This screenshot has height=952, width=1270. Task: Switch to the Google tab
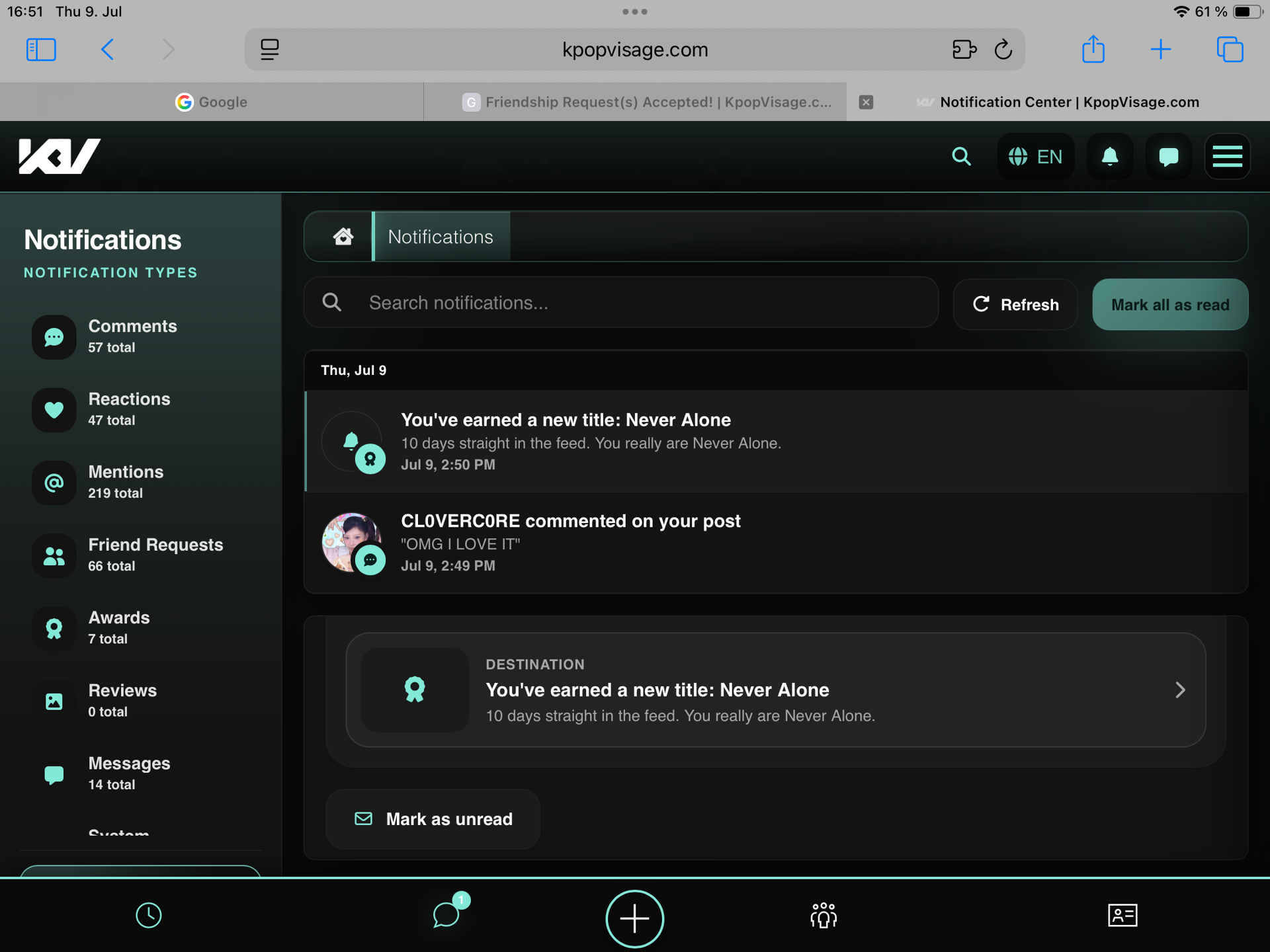pos(212,102)
